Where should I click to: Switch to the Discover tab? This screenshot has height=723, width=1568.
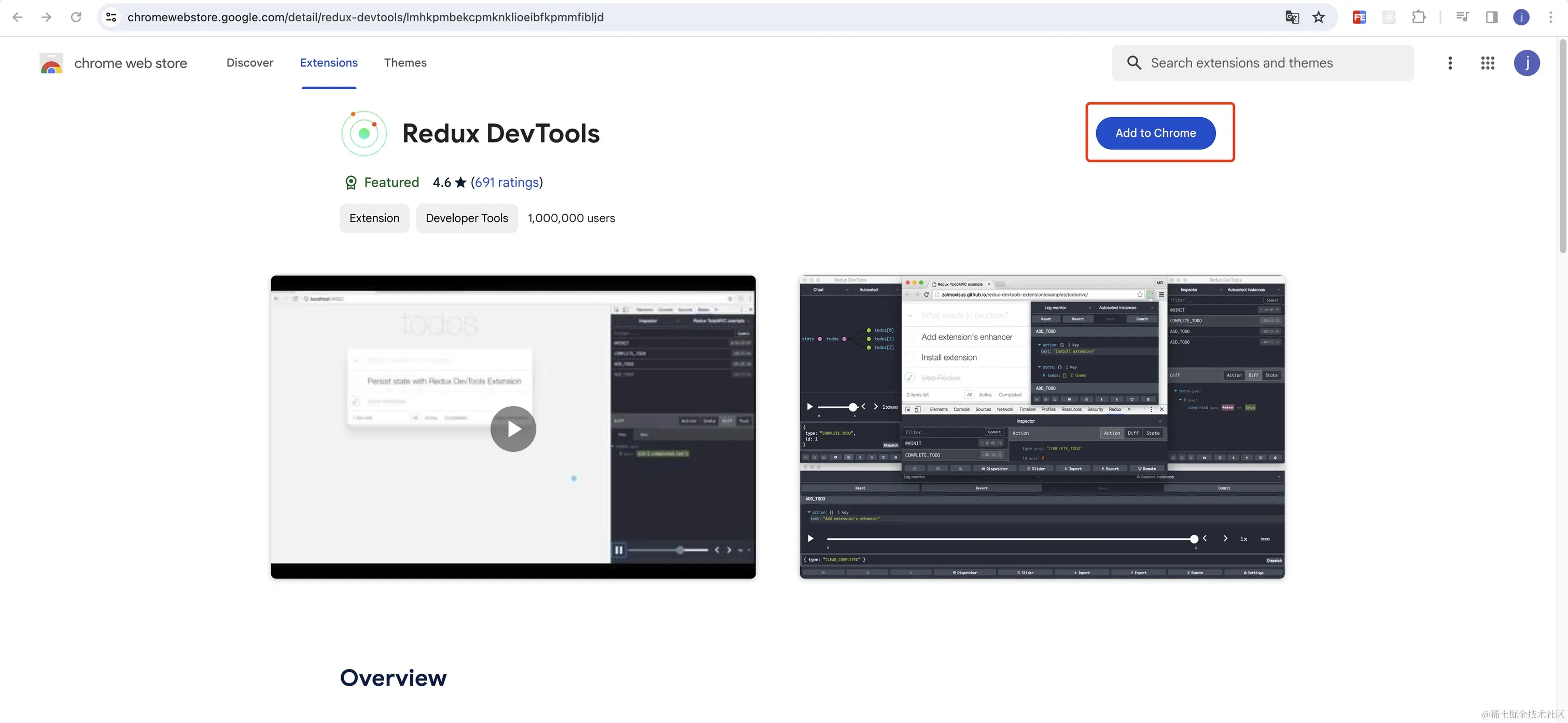(249, 63)
